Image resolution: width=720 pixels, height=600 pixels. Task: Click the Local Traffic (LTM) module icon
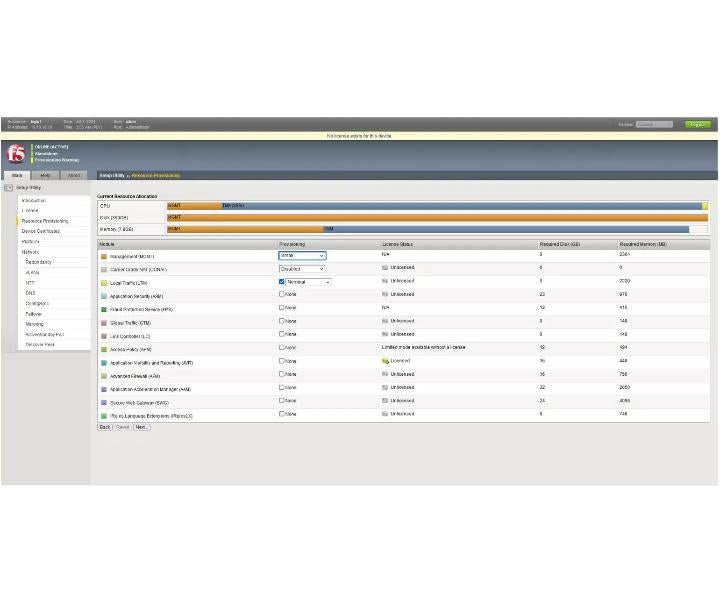pyautogui.click(x=104, y=283)
